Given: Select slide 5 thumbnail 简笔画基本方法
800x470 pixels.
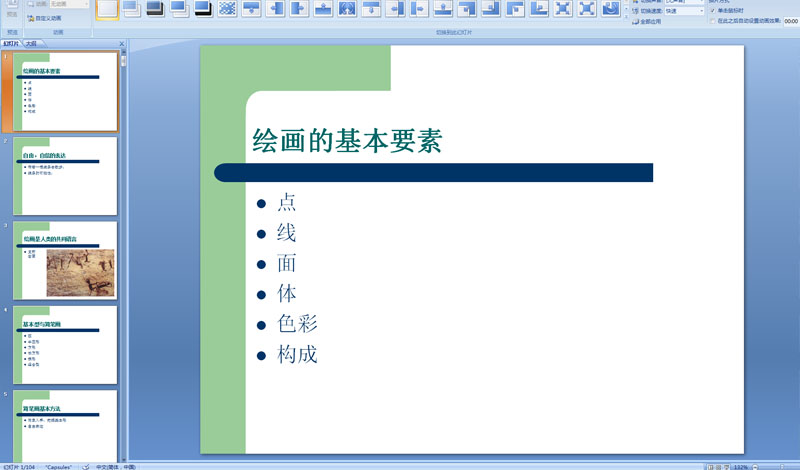Looking at the screenshot, I should point(65,426).
